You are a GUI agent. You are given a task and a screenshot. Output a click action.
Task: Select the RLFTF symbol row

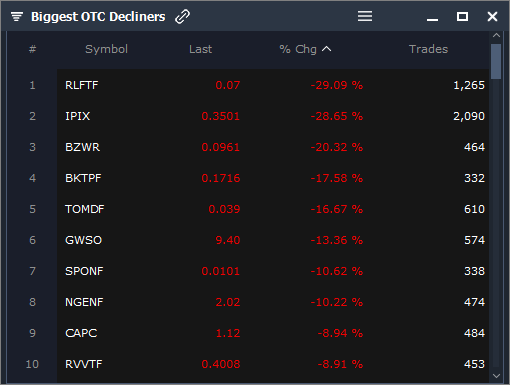[x=273, y=85]
